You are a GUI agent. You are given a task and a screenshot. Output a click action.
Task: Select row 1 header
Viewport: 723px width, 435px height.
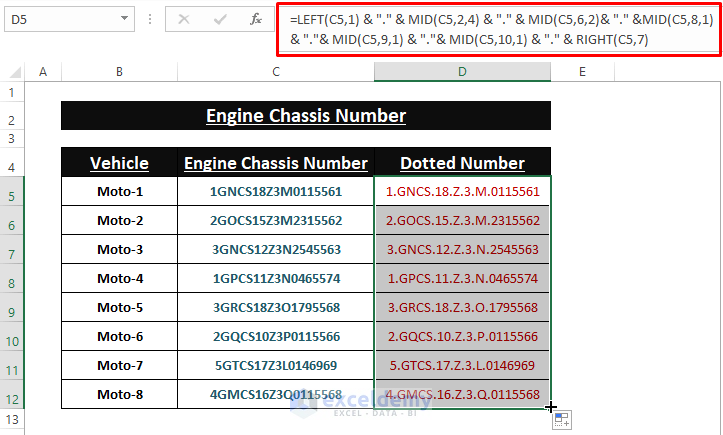(x=12, y=92)
